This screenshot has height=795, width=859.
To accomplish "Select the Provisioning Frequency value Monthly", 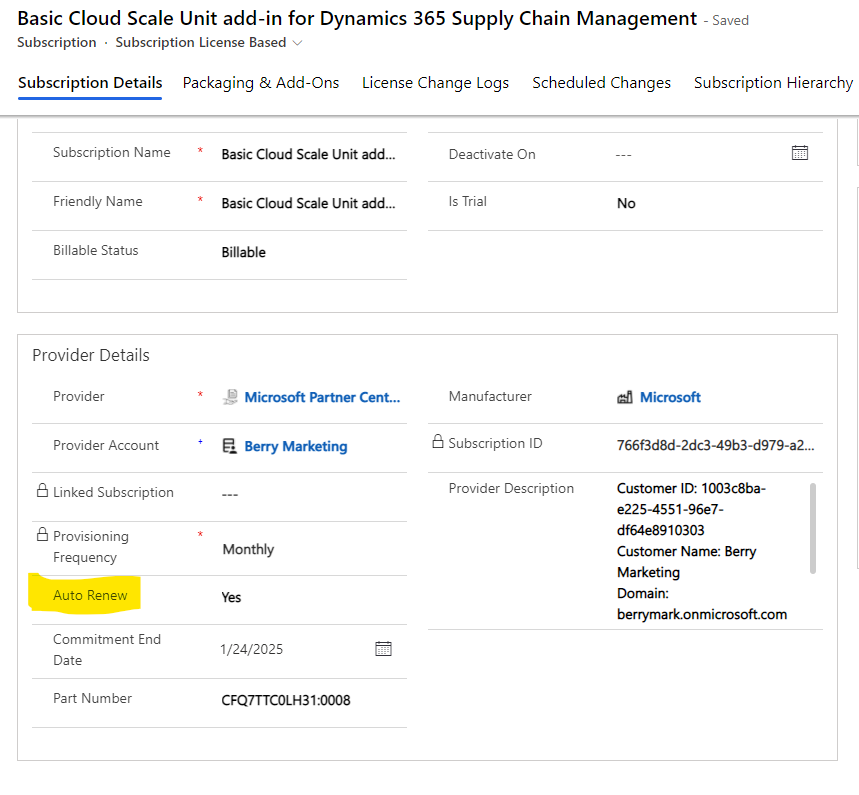I will [x=248, y=549].
